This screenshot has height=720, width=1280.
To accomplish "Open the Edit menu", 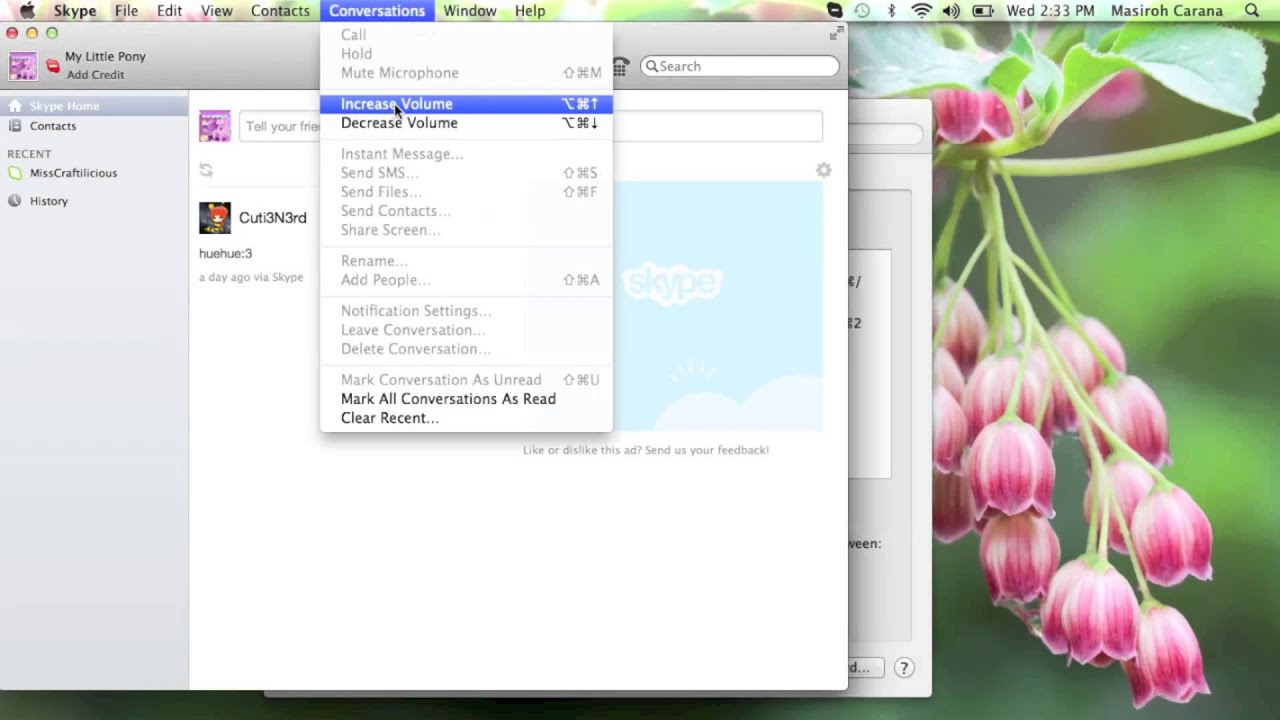I will pos(169,11).
